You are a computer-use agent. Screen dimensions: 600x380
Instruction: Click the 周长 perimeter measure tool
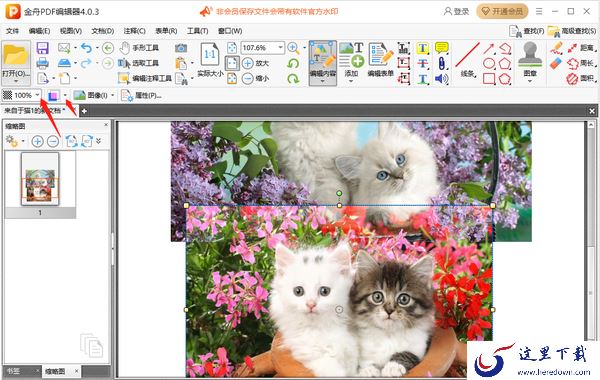click(x=580, y=63)
